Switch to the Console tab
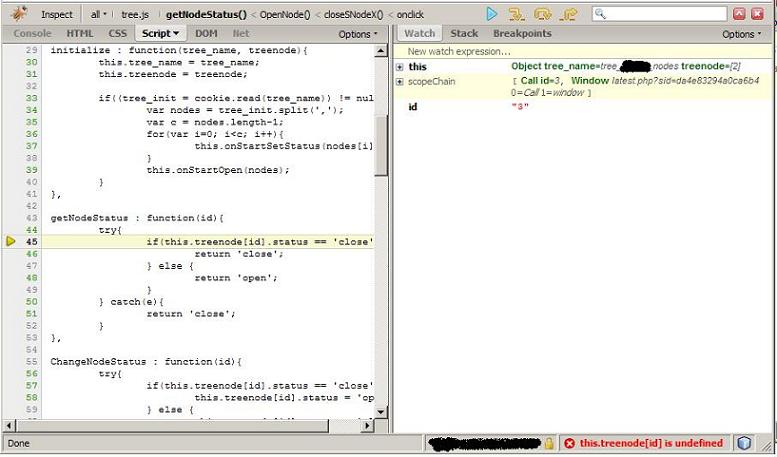Viewport: 777px width, 457px height. click(32, 34)
